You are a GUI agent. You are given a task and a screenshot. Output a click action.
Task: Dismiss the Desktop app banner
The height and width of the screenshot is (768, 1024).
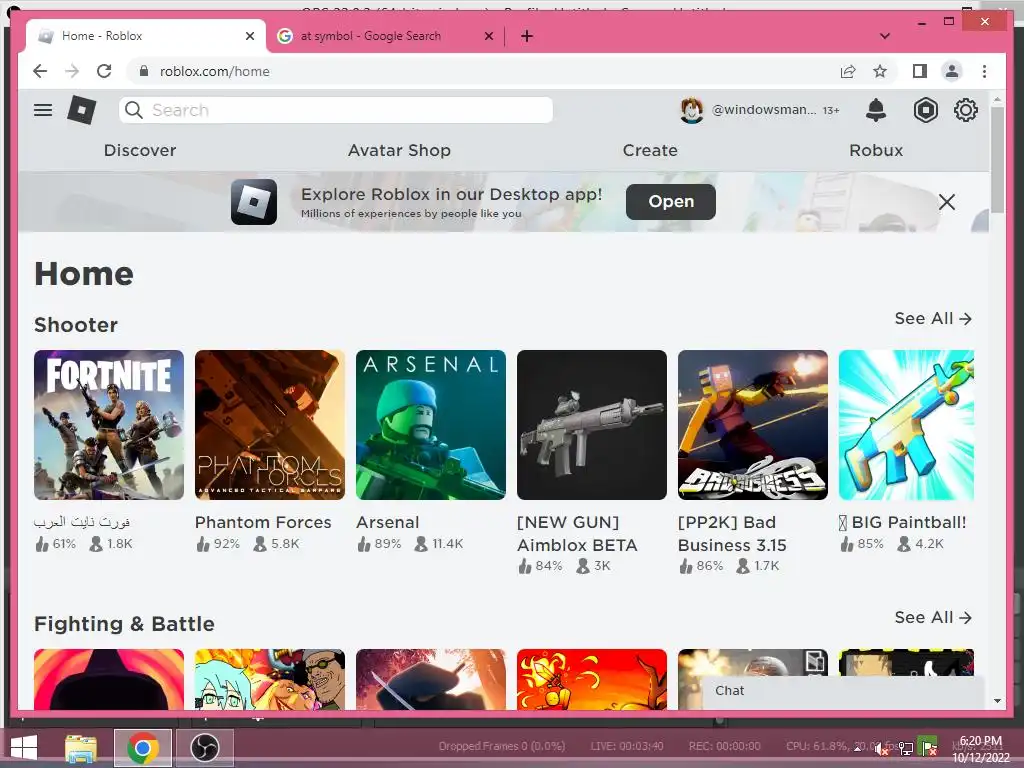946,202
